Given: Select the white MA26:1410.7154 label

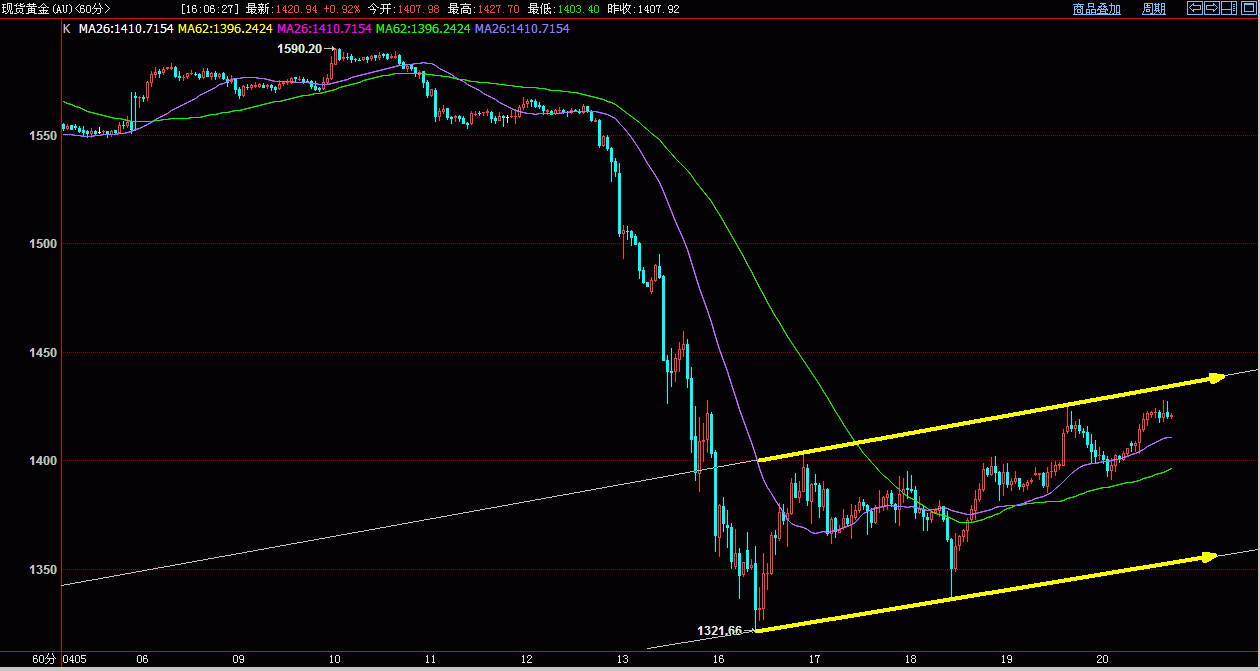Looking at the screenshot, I should coord(126,29).
